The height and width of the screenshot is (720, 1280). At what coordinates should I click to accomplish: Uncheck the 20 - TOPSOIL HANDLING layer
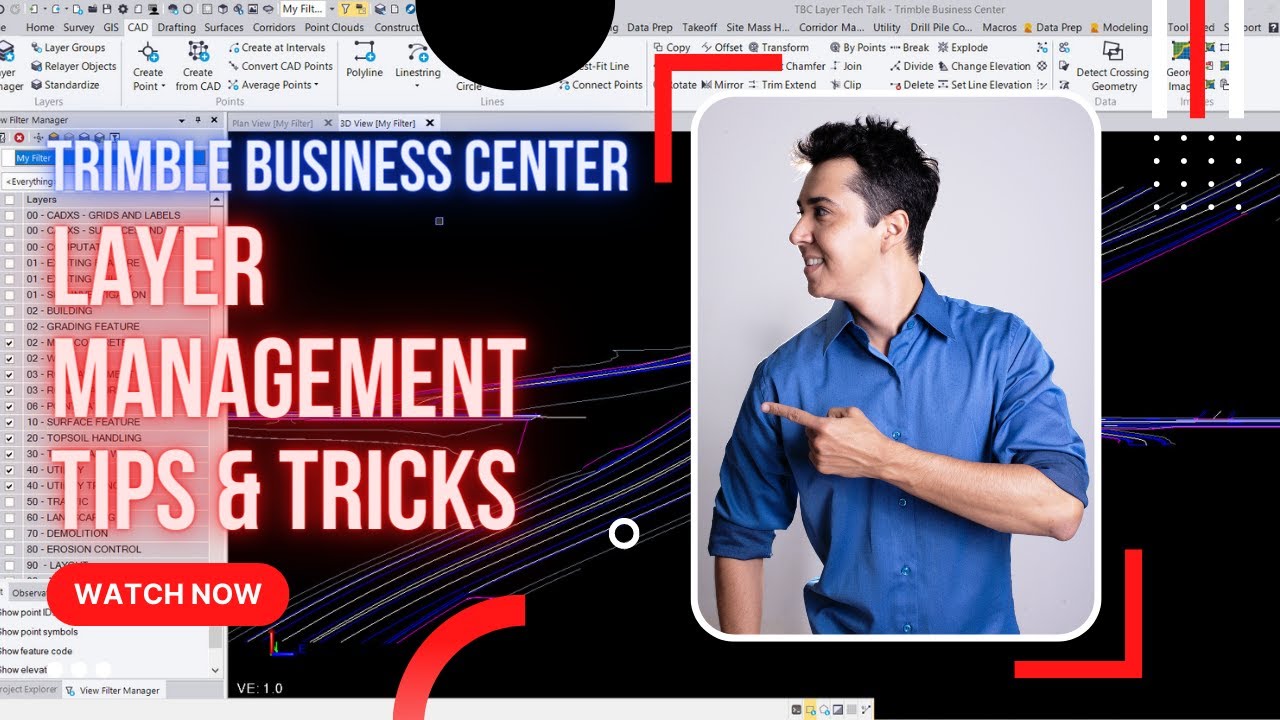10,438
